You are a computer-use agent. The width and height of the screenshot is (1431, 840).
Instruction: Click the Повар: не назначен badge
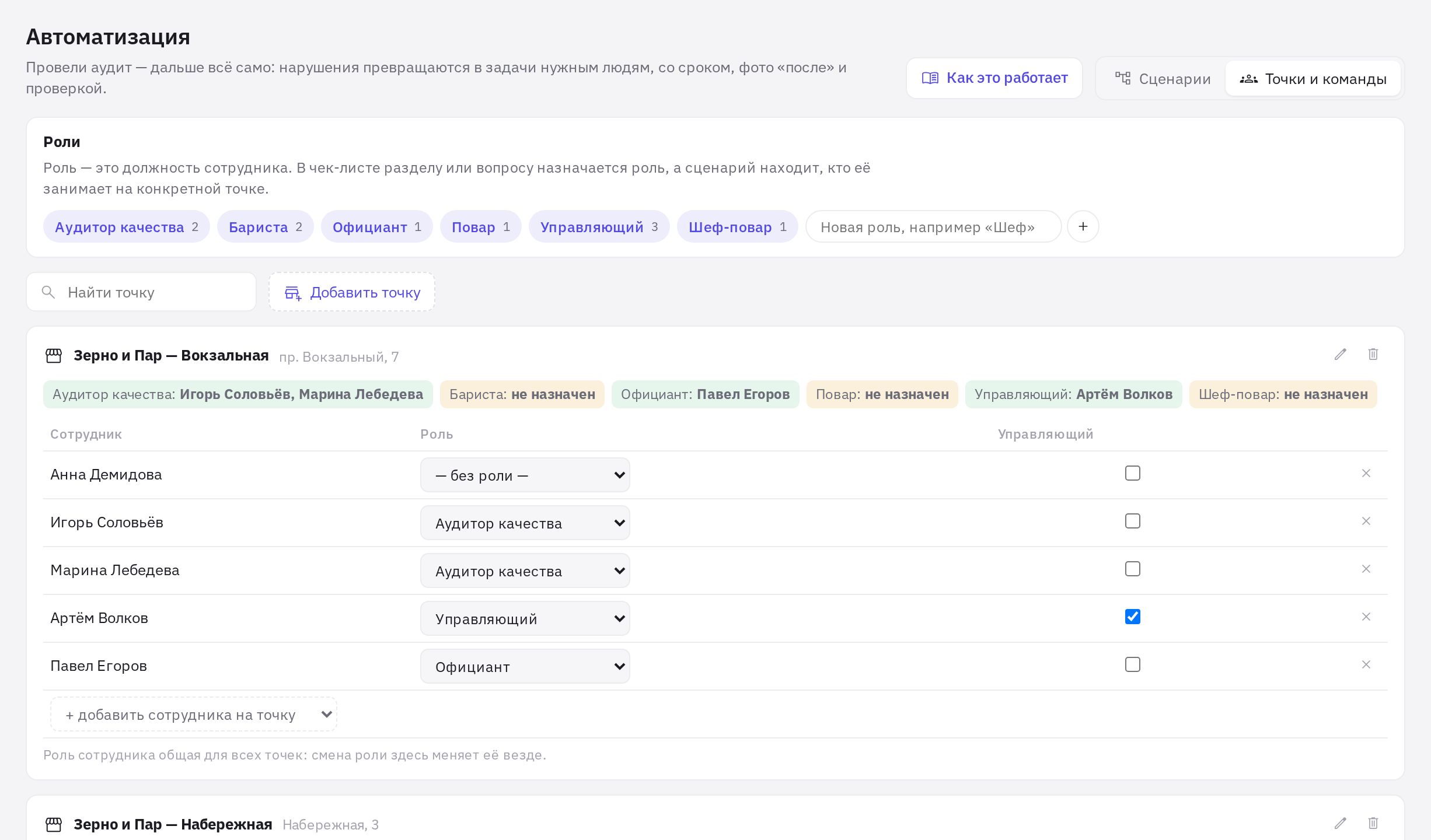[x=882, y=394]
